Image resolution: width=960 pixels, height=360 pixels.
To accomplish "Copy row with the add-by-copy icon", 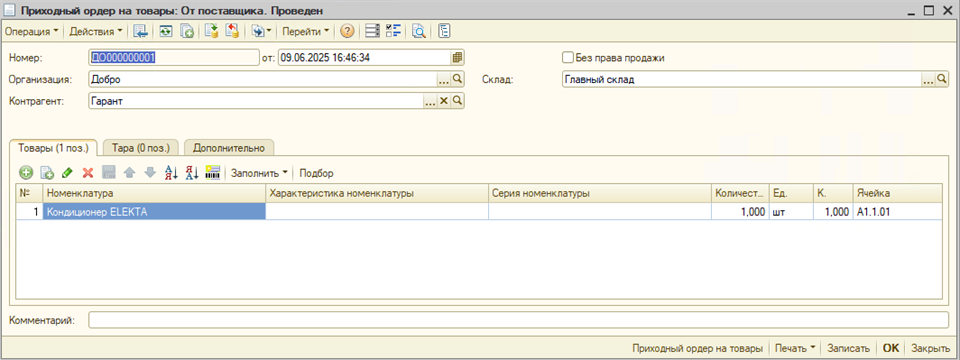I will 47,173.
